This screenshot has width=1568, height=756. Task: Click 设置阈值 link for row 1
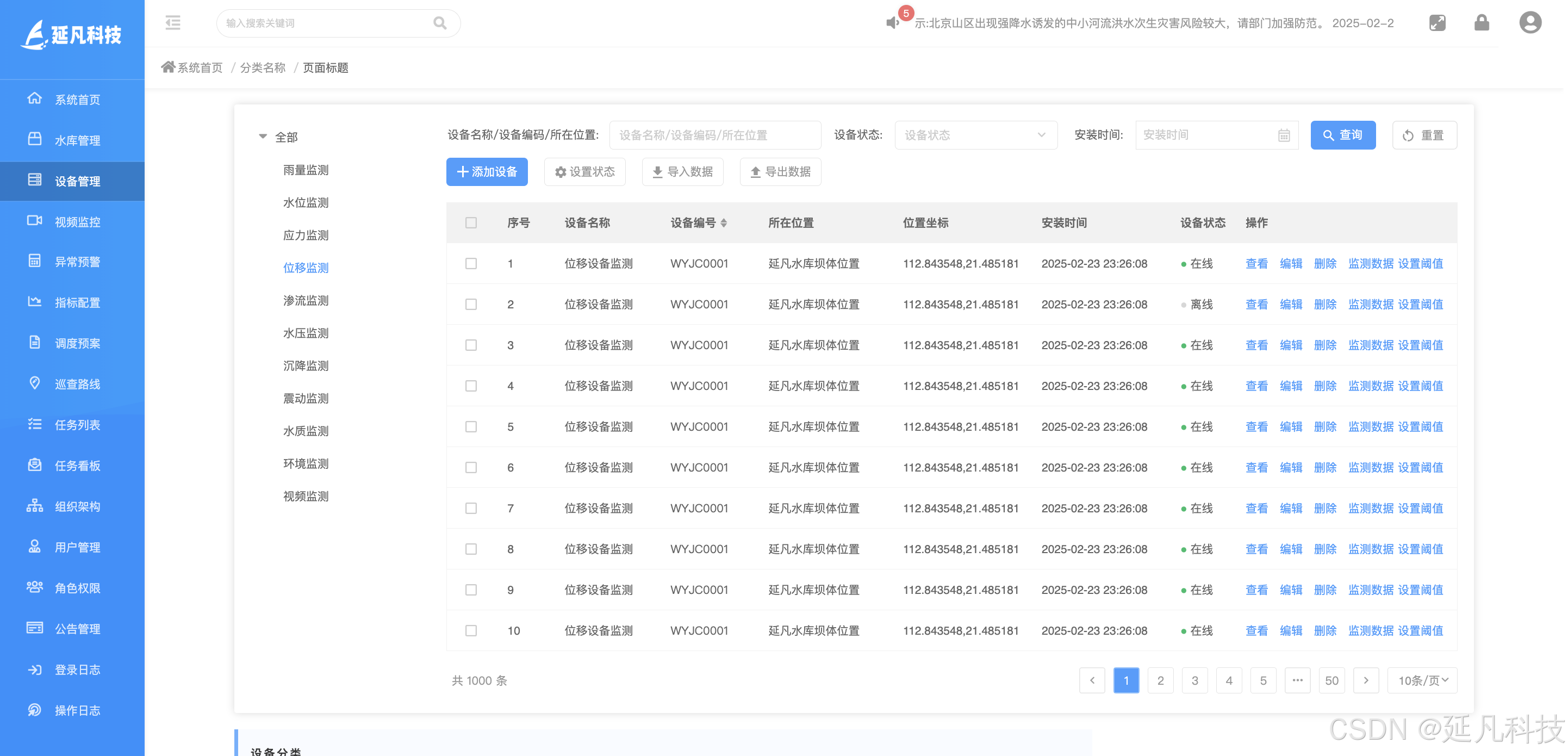(1420, 264)
